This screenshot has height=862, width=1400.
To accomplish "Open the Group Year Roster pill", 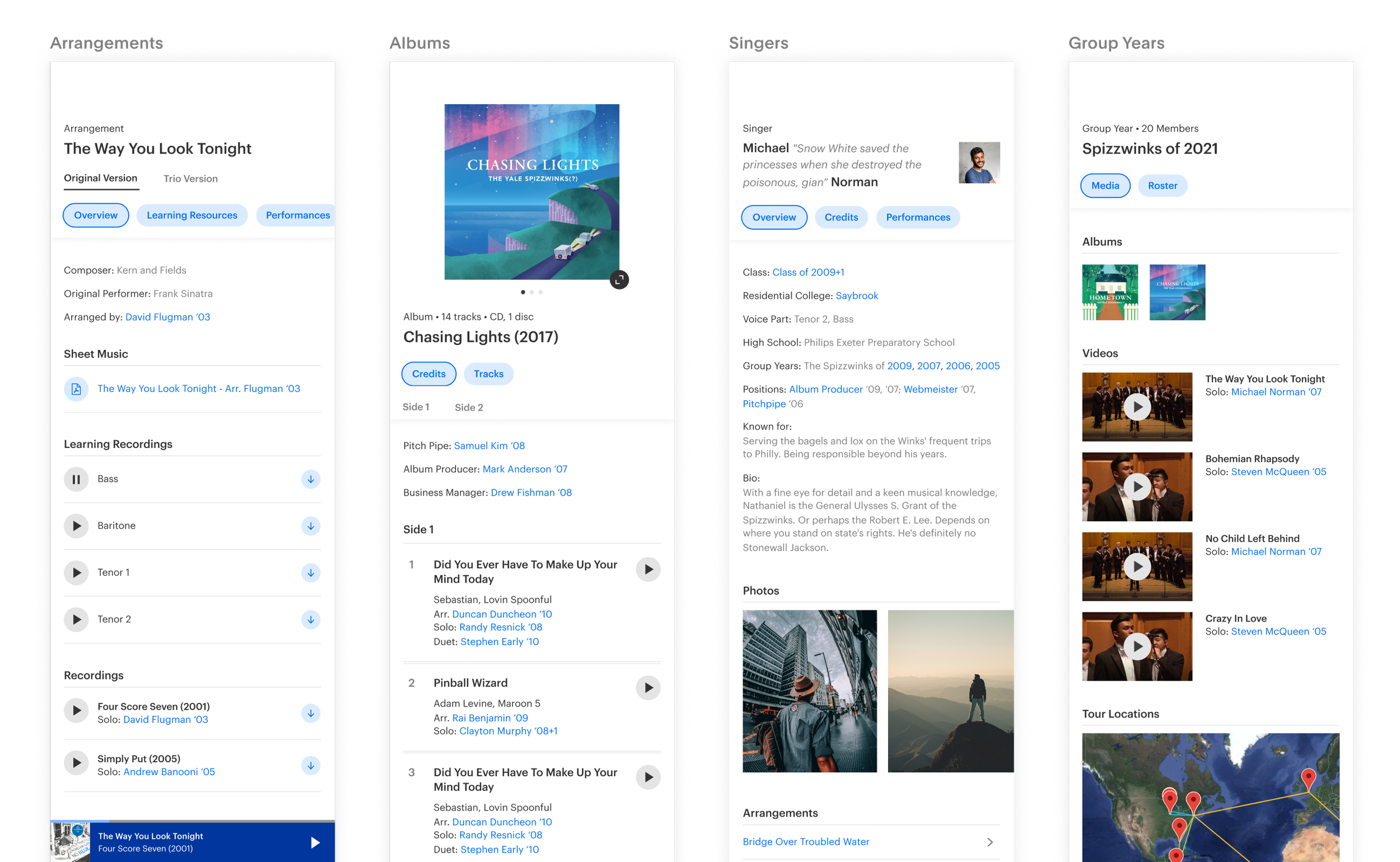I will coord(1163,186).
